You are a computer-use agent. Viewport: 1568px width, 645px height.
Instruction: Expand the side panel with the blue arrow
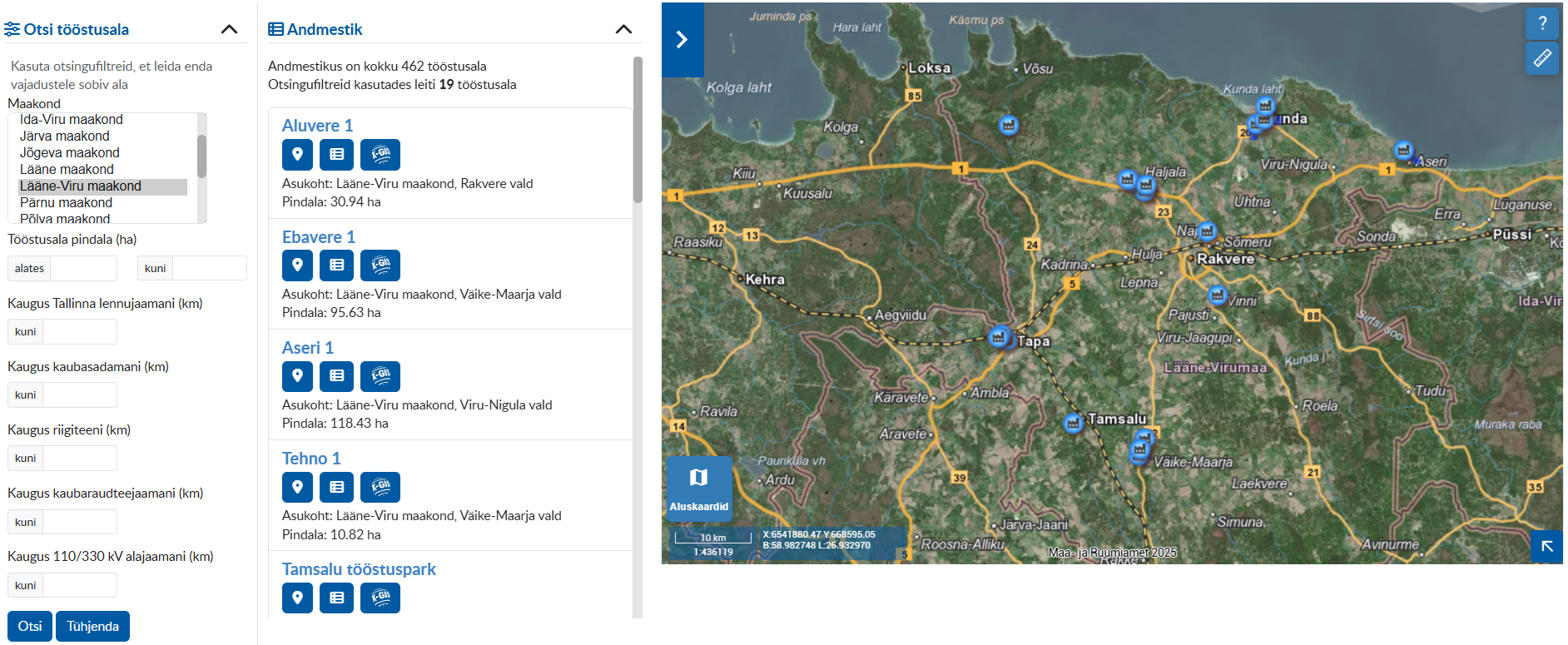[x=682, y=40]
